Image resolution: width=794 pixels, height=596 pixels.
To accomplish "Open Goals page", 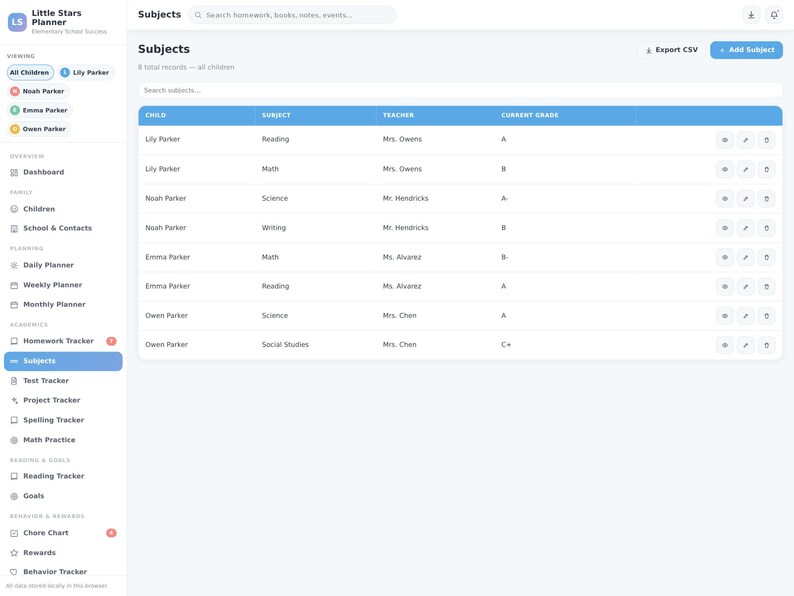I will pos(63,496).
